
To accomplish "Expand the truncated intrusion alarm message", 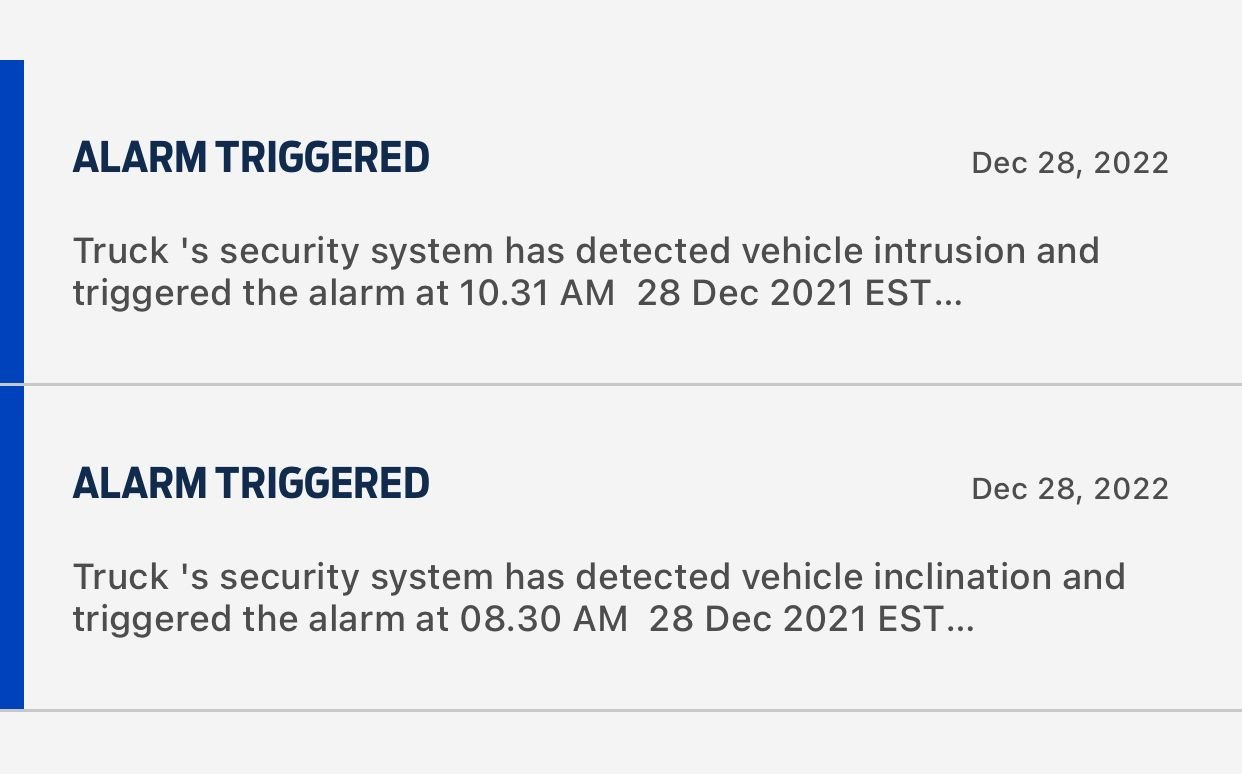I will (585, 272).
